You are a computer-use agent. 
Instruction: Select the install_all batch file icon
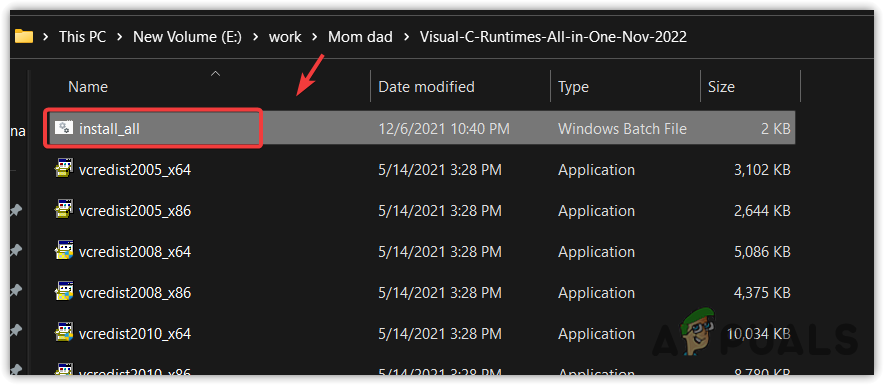(x=63, y=129)
